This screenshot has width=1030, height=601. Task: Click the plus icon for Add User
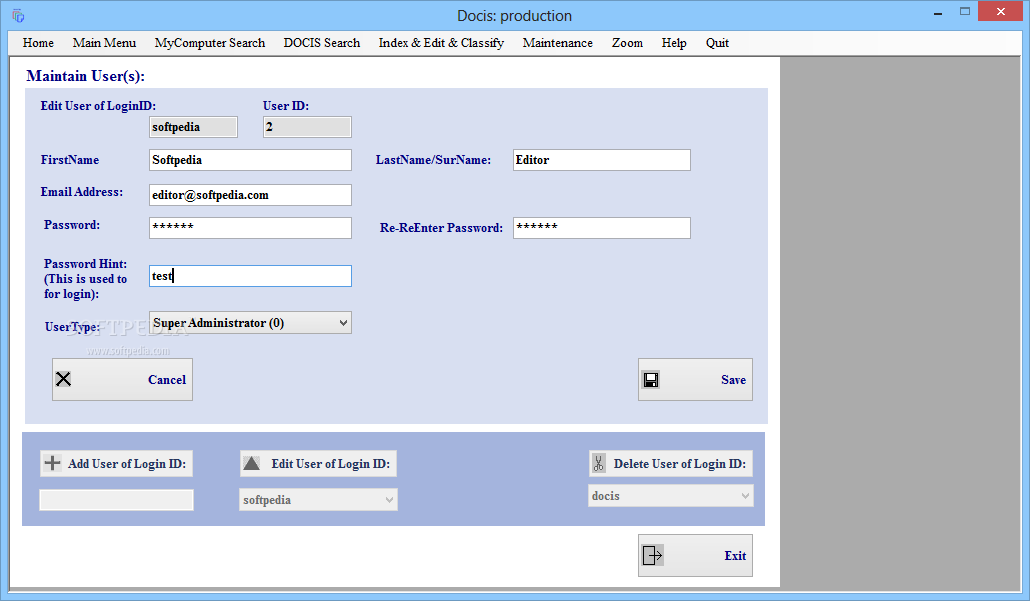[53, 463]
